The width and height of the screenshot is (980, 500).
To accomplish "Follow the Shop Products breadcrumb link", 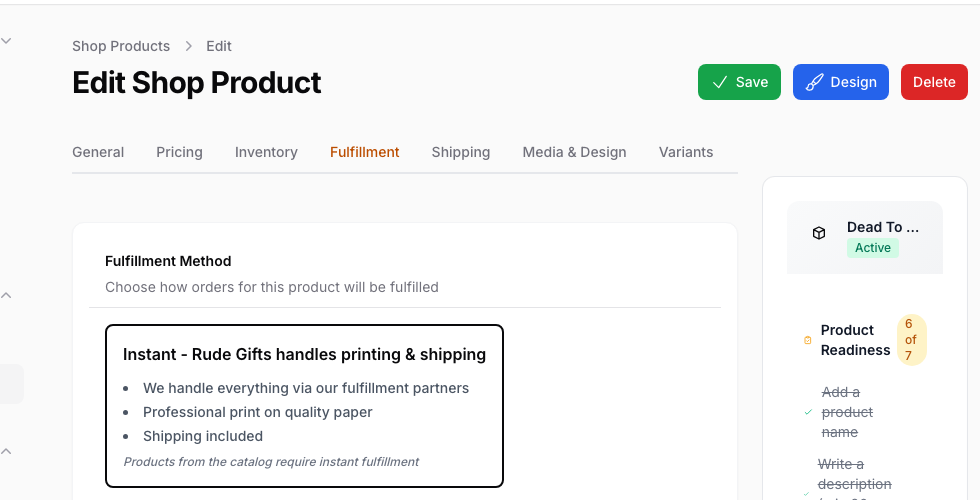I will [x=121, y=46].
